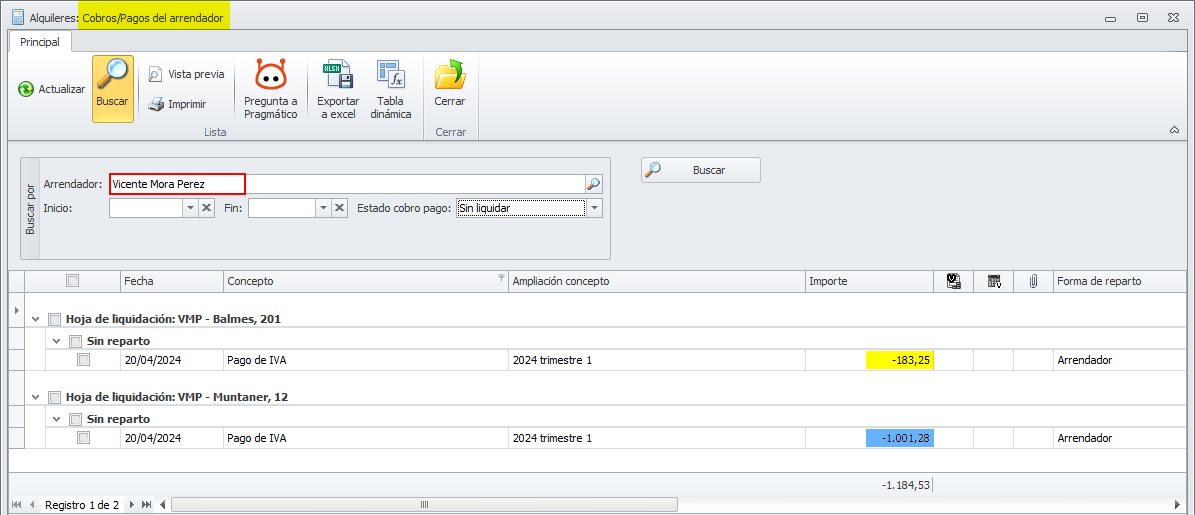
Task: Sort by the Concepto column header
Action: pyautogui.click(x=366, y=281)
